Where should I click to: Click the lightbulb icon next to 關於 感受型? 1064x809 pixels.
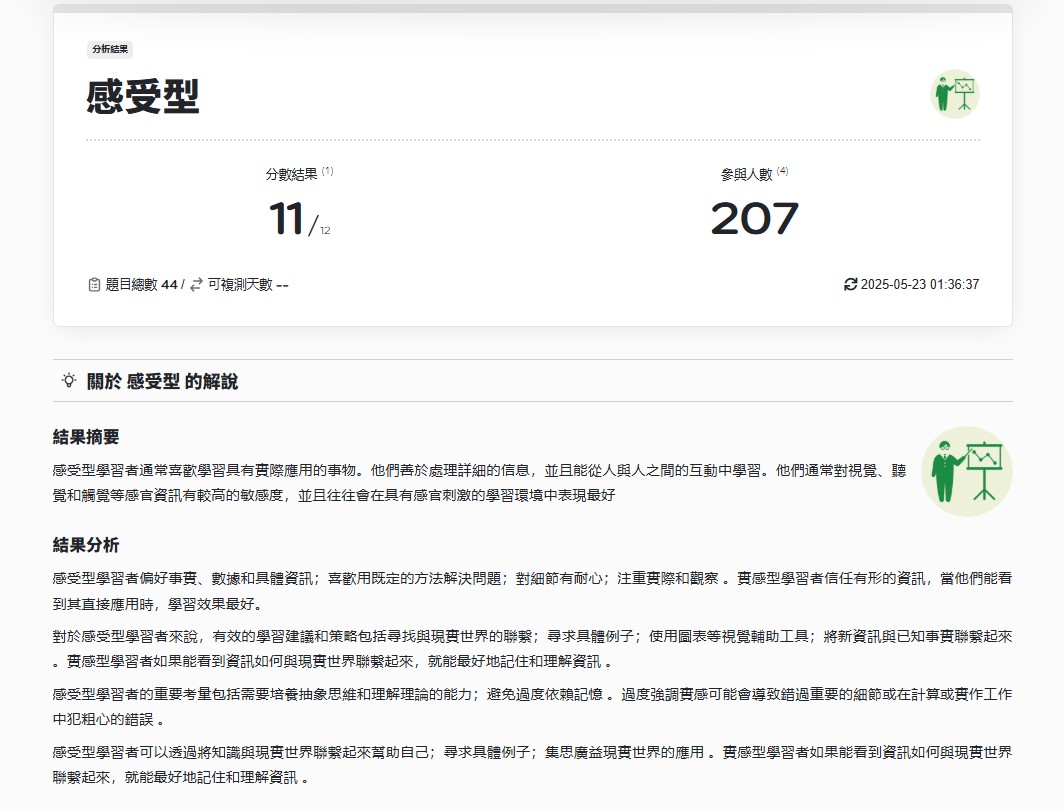click(x=69, y=381)
